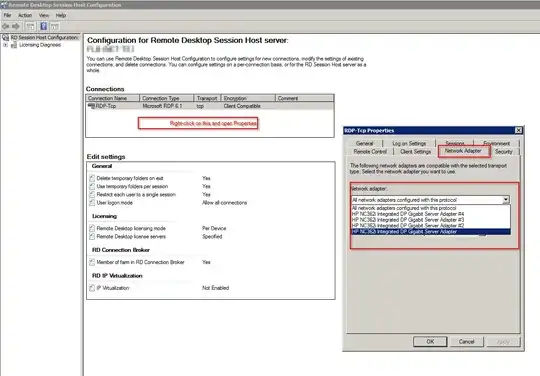This screenshot has width=540, height=376.
Task: Sort by the Connection Name column header
Action: click(113, 98)
